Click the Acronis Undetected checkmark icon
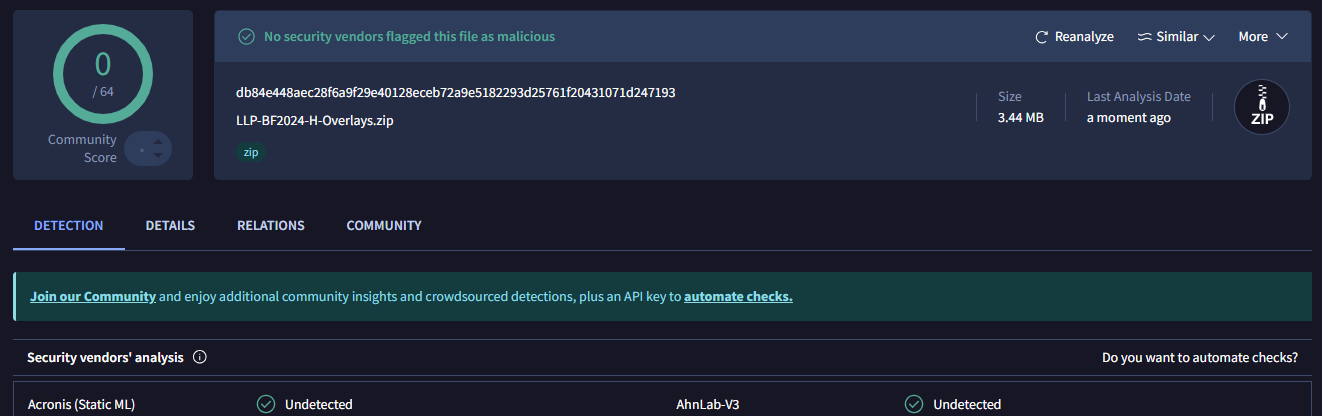The image size is (1322, 416). [266, 404]
